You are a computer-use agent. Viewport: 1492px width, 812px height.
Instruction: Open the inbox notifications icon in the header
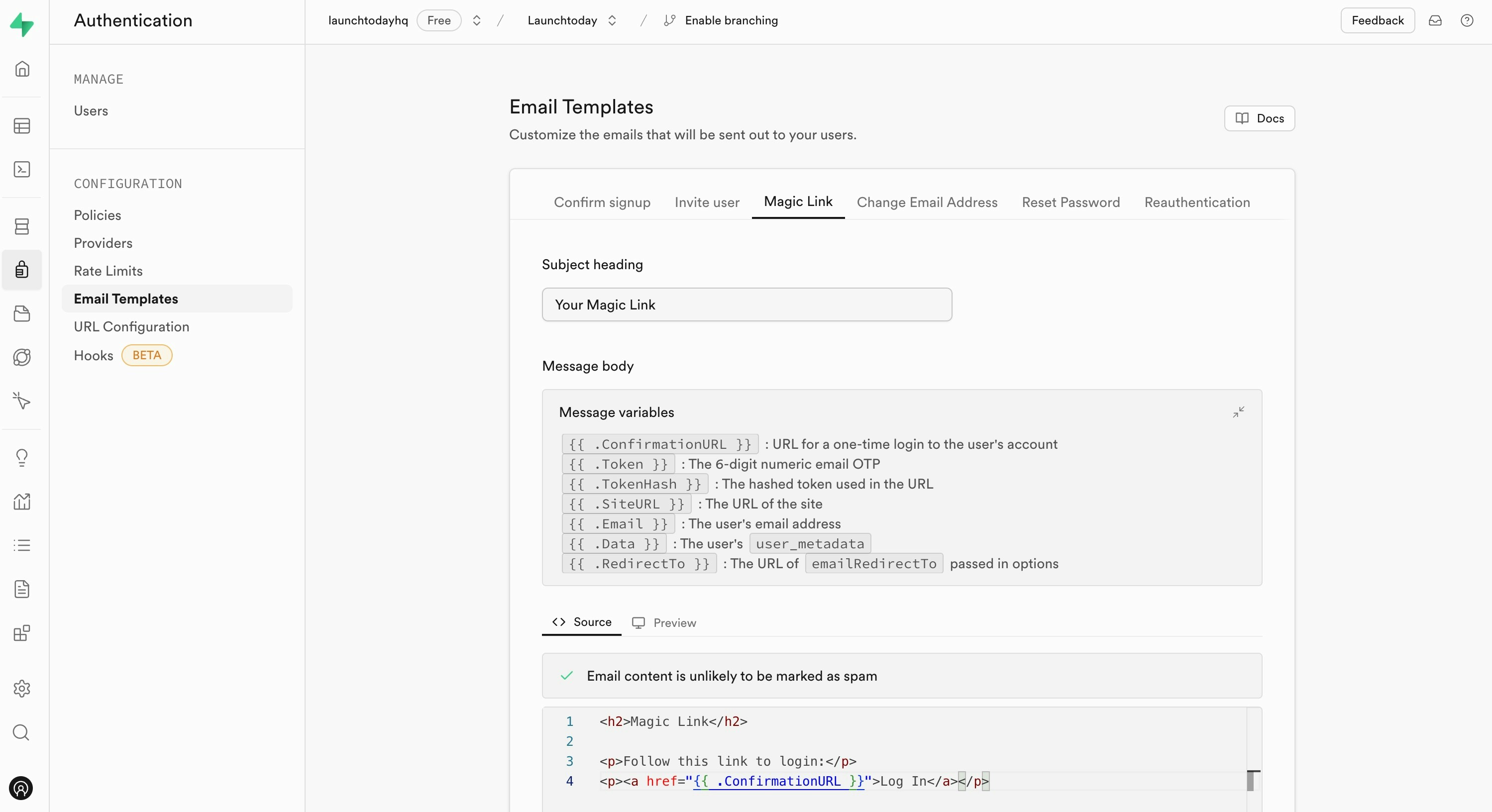1436,20
